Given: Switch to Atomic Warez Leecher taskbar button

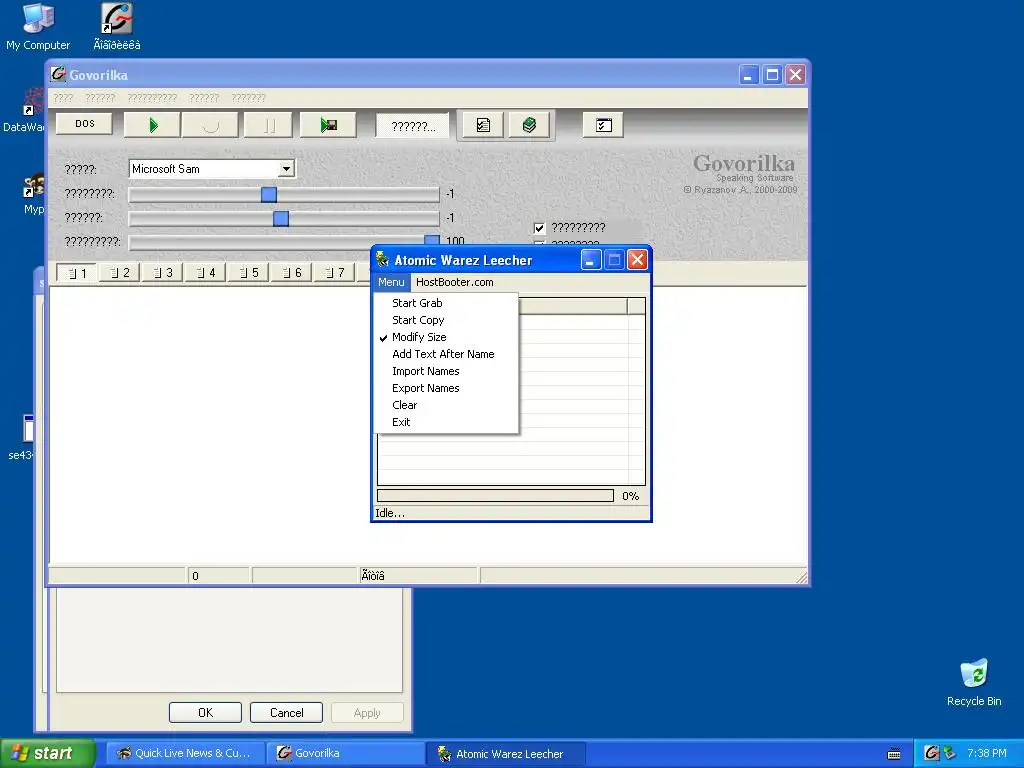Looking at the screenshot, I should 506,754.
